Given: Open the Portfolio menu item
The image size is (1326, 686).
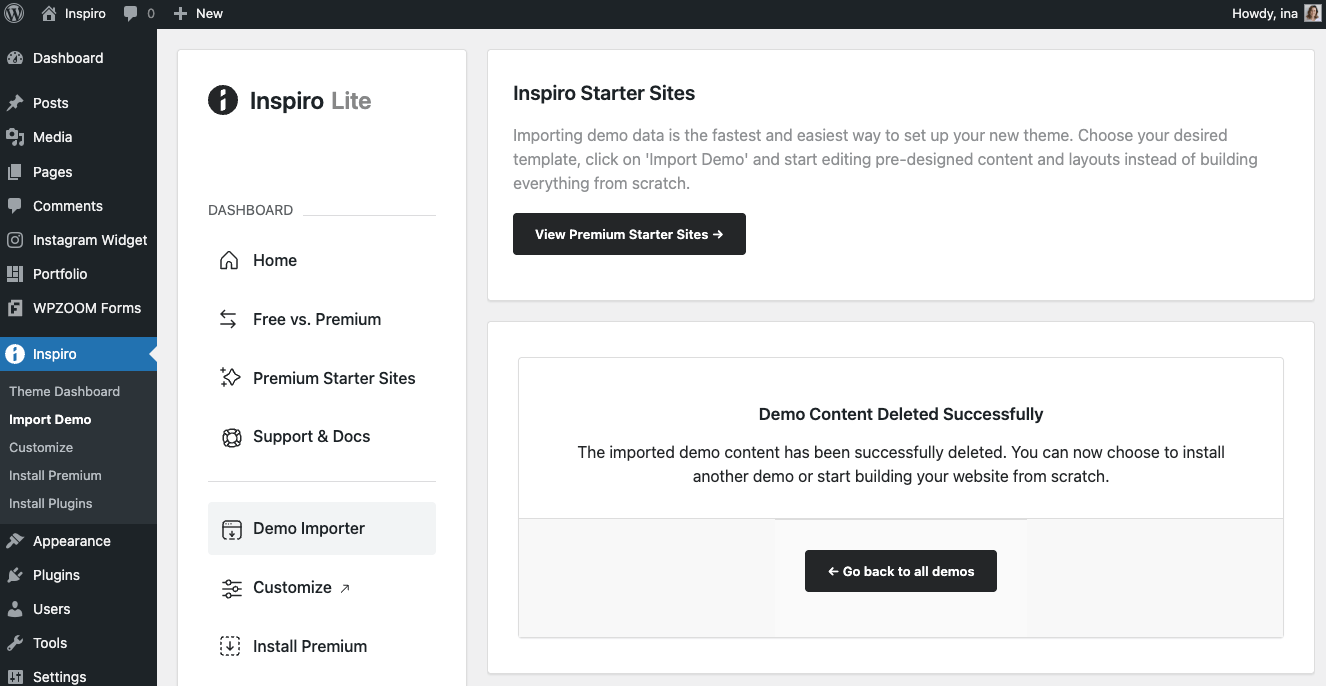Looking at the screenshot, I should tap(60, 274).
